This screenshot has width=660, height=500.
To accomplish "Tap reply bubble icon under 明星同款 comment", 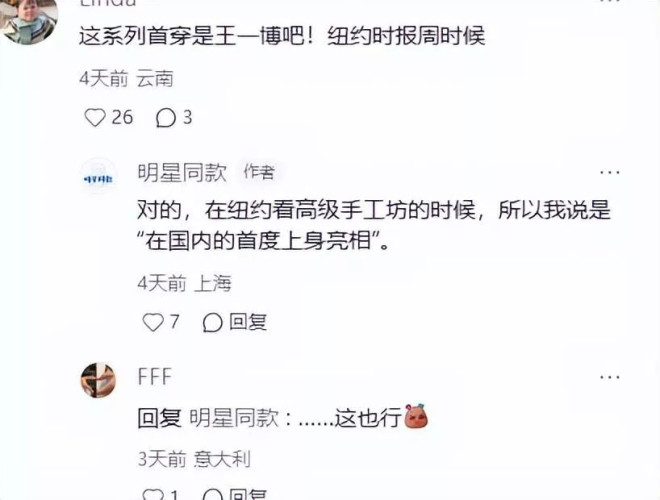I will (x=213, y=323).
